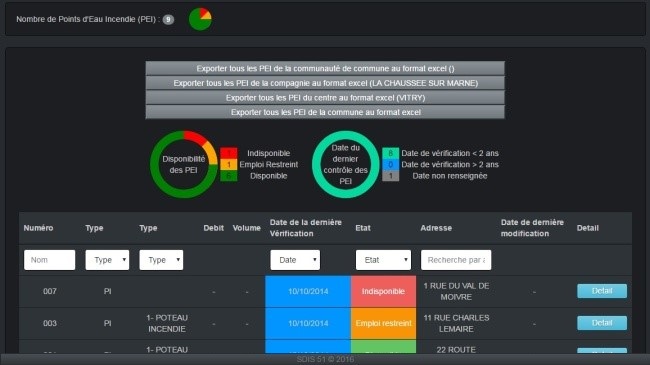Export all PEI du centre (VITRY)
The image size is (650, 365).
tap(325, 97)
